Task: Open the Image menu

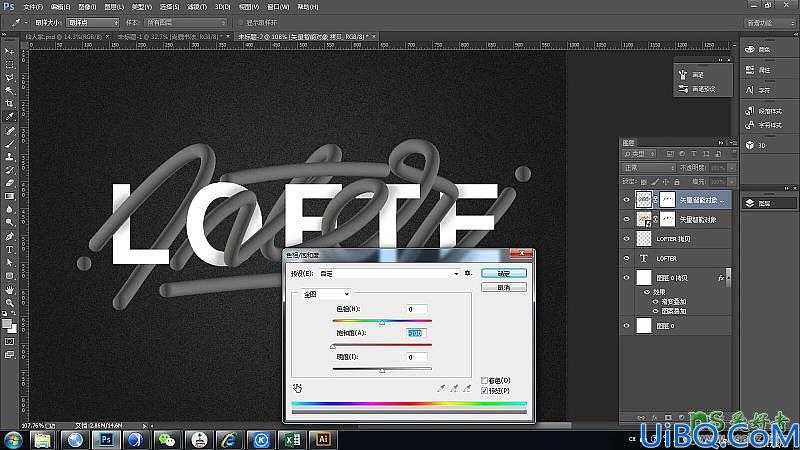Action: pyautogui.click(x=87, y=7)
